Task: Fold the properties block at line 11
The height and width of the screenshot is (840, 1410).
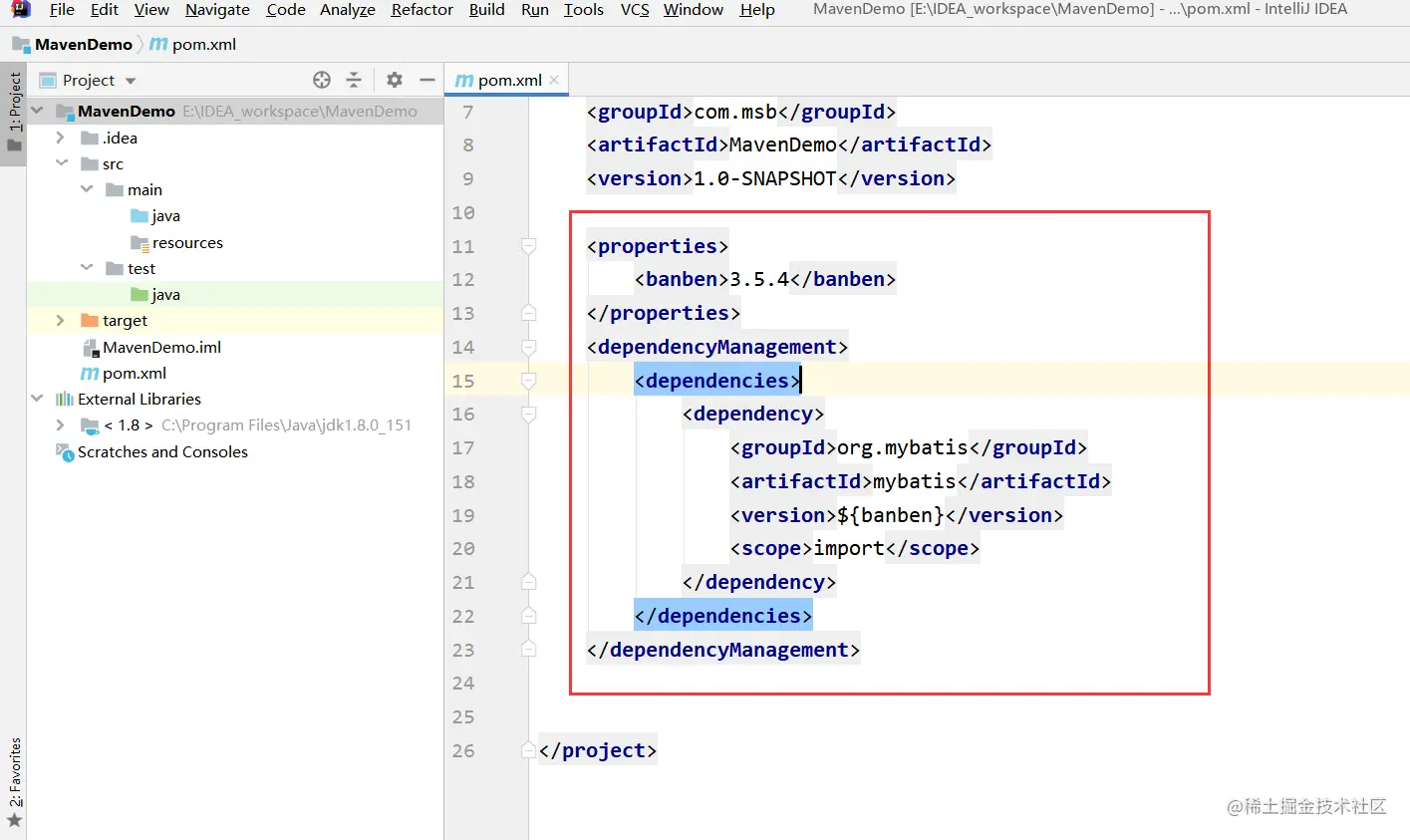Action: click(529, 246)
